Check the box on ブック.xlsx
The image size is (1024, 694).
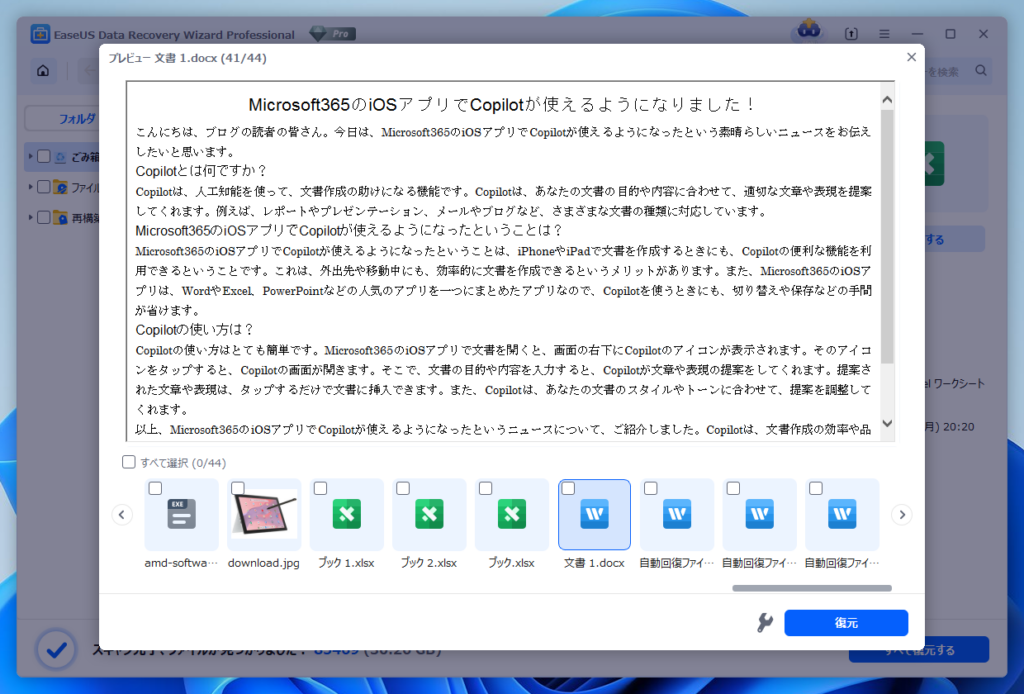pos(485,488)
